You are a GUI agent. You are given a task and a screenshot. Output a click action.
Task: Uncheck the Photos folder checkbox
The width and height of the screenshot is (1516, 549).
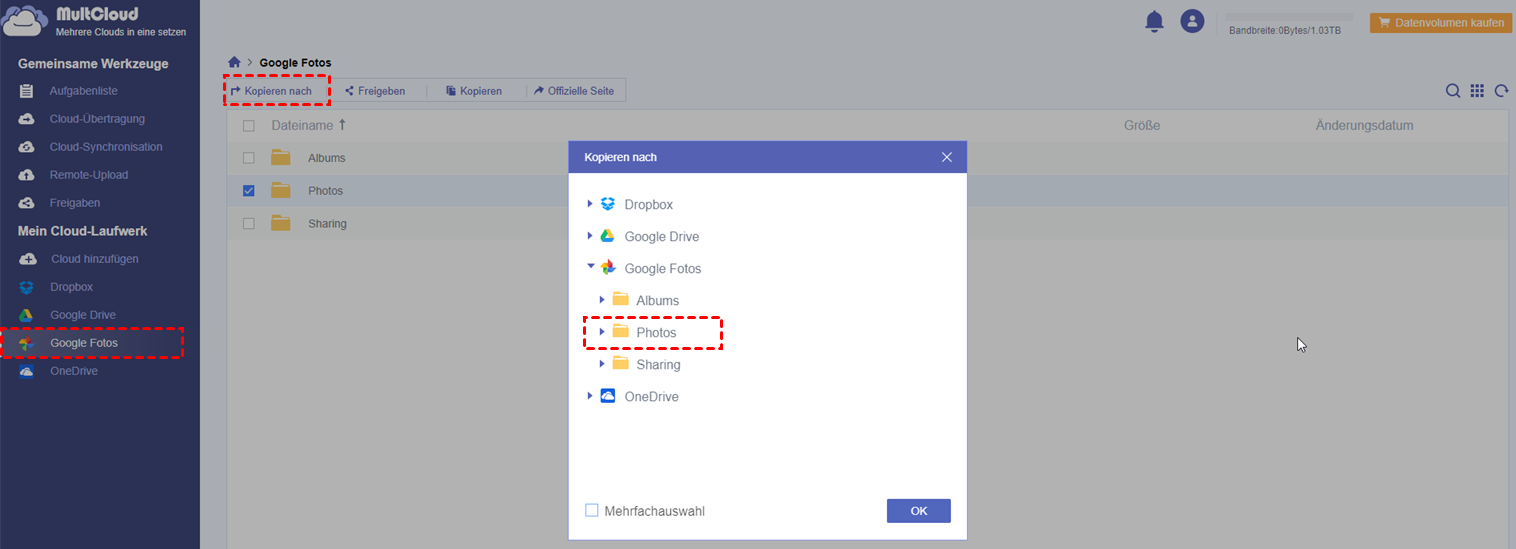click(x=249, y=191)
